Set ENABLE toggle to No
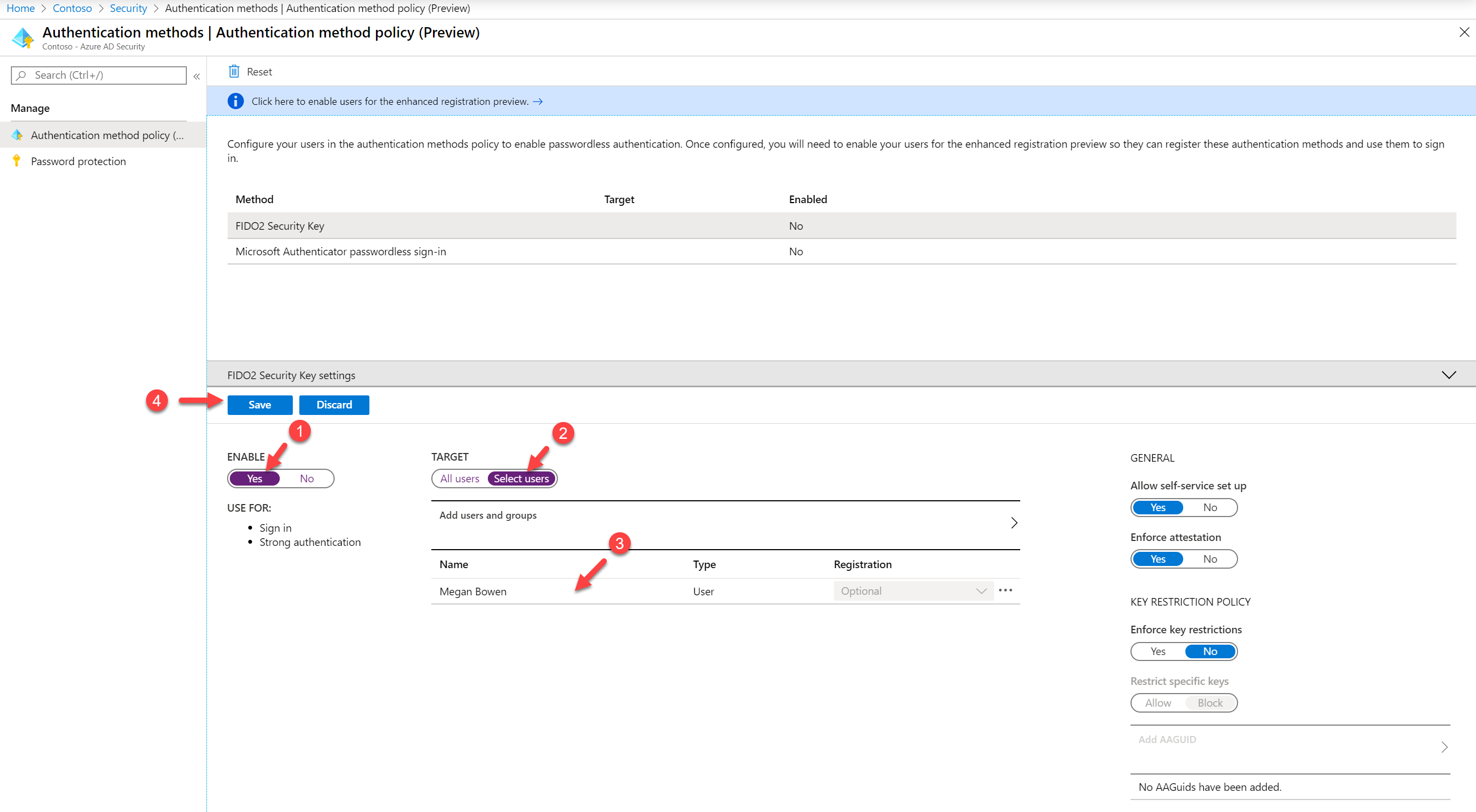Viewport: 1476px width, 812px height. (306, 479)
